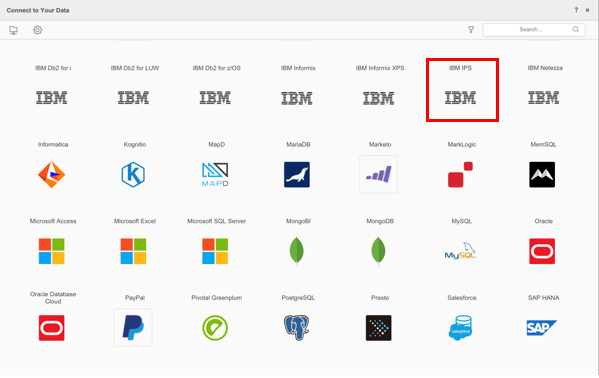This screenshot has width=599, height=378.
Task: Click the "Kognitio" label
Action: point(135,144)
